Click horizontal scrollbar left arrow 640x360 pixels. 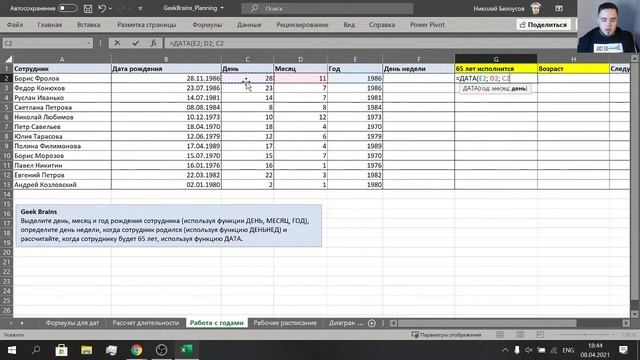coord(393,323)
